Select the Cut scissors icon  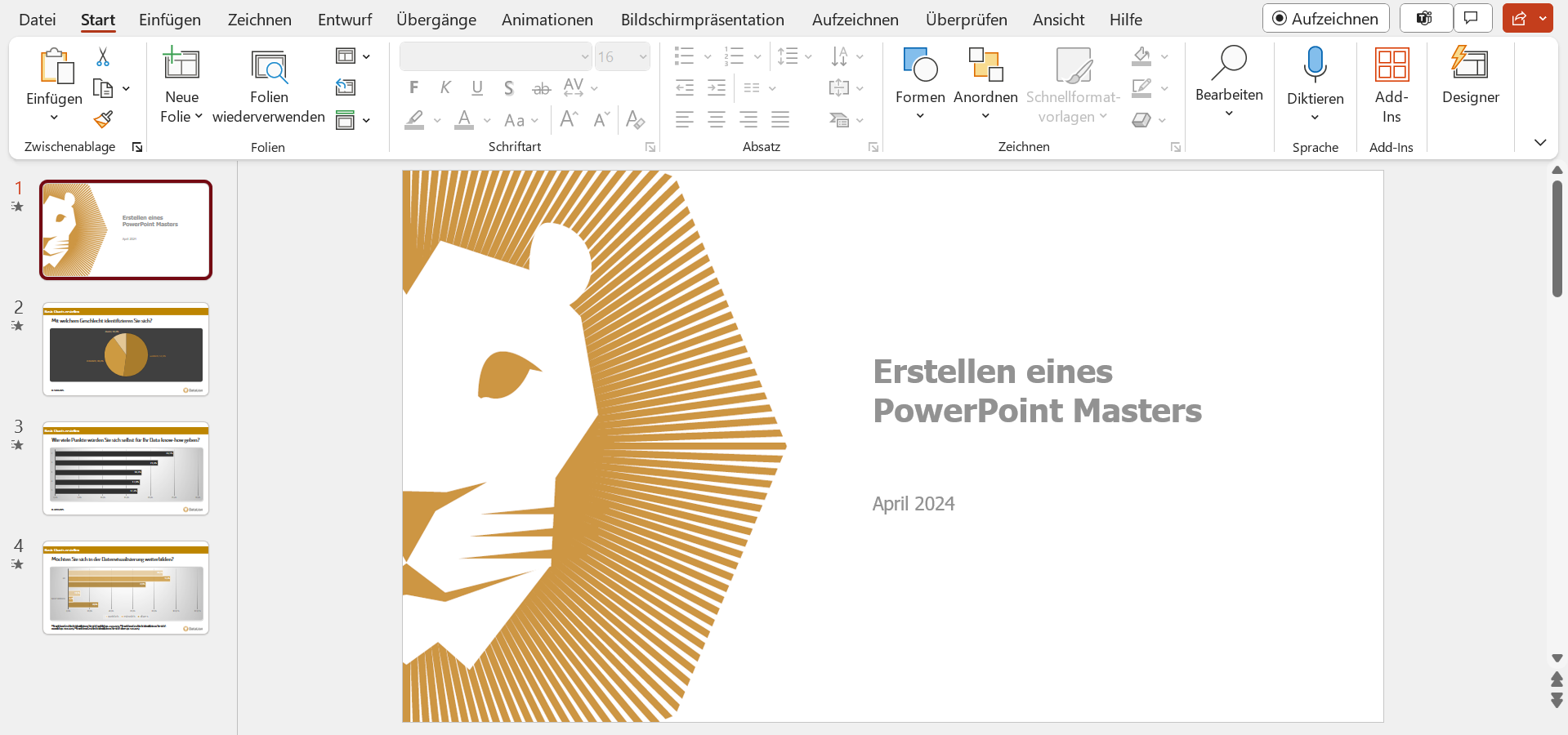pos(103,56)
